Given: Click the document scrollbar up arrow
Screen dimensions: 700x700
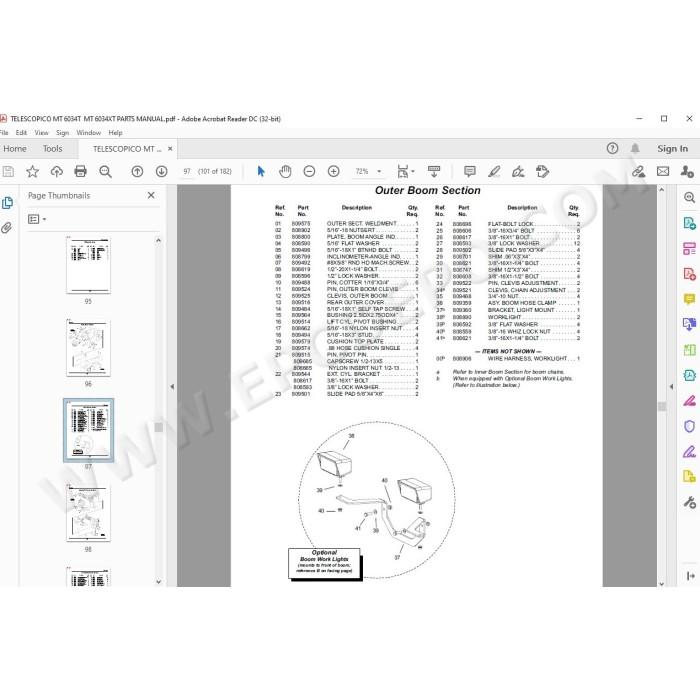Looking at the screenshot, I should 662,190.
